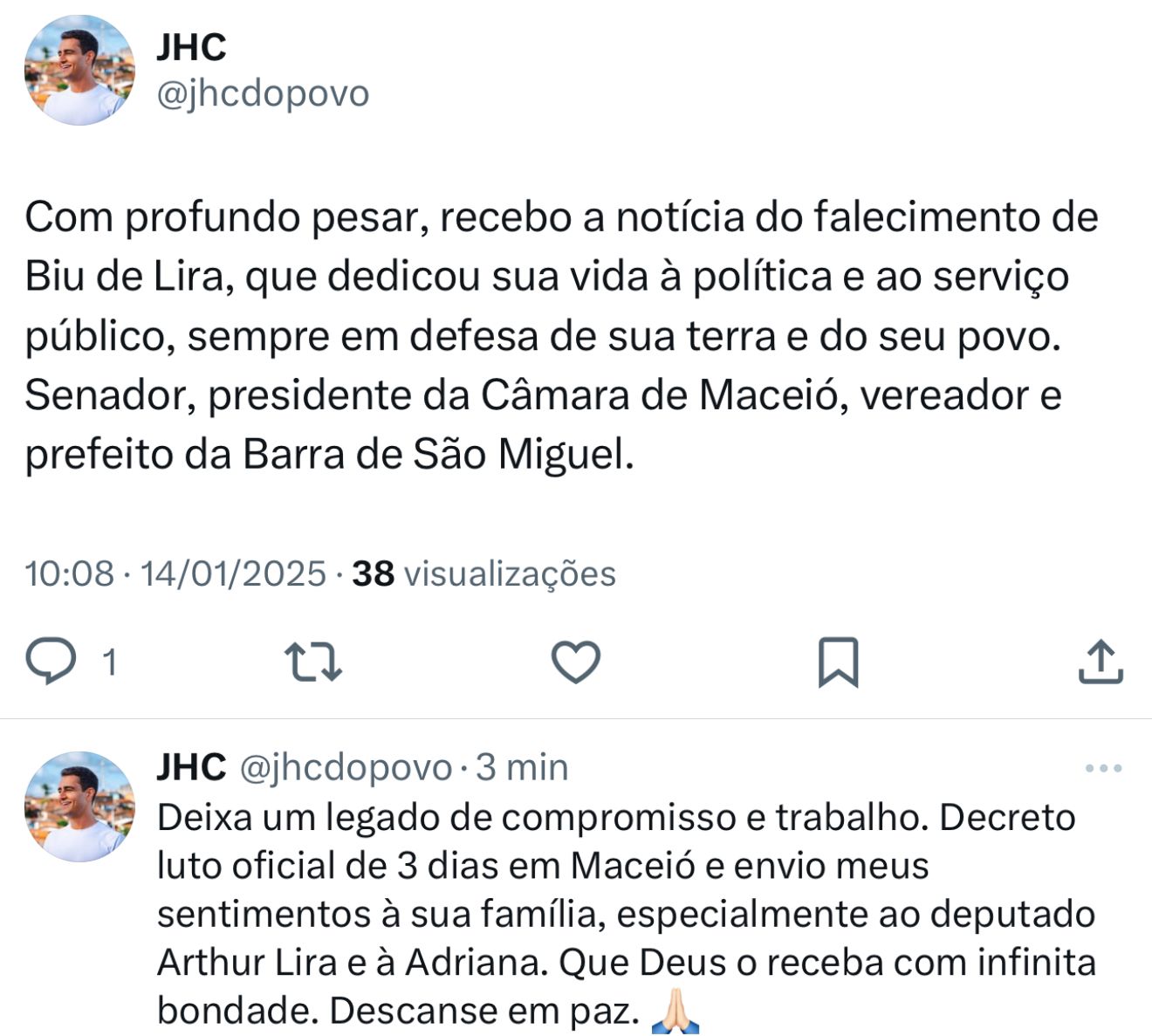The width and height of the screenshot is (1152, 1036).
Task: Click the JHC name on the reply tweet
Action: 191,767
